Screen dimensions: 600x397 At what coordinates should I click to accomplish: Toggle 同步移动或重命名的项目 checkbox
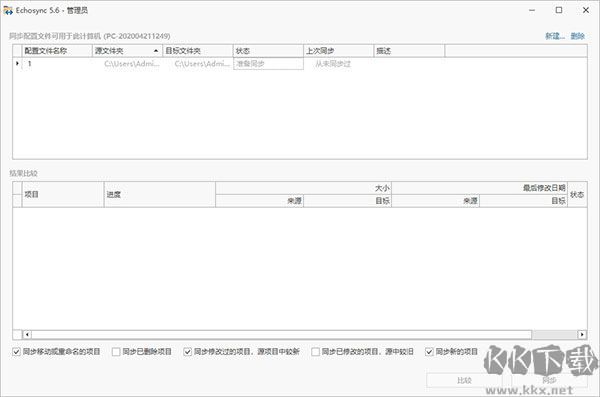(16, 351)
